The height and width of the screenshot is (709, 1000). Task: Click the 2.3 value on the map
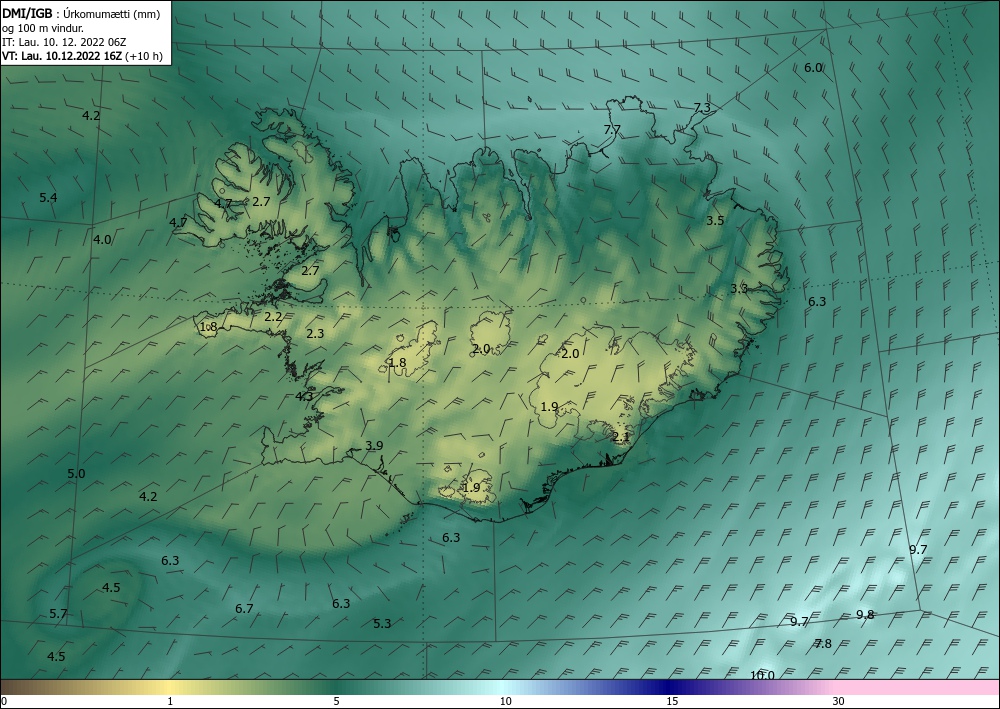315,333
